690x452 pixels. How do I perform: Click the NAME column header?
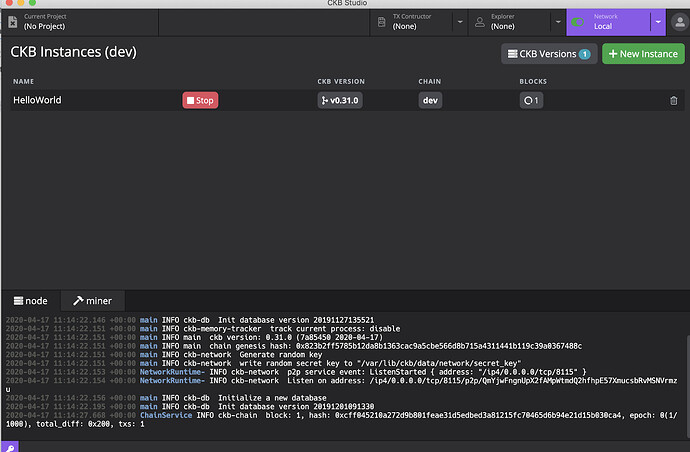tap(23, 81)
